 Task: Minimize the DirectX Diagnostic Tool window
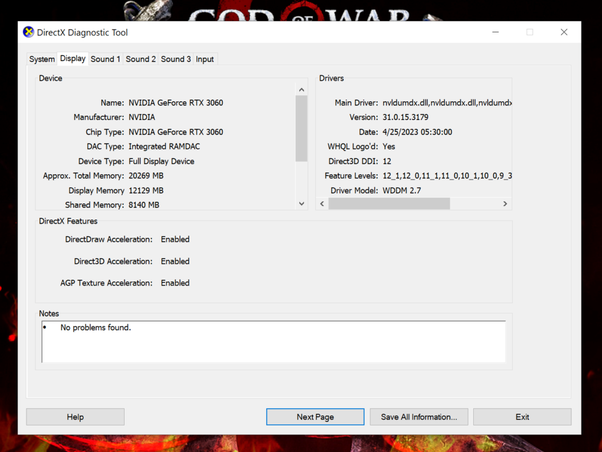click(x=496, y=32)
